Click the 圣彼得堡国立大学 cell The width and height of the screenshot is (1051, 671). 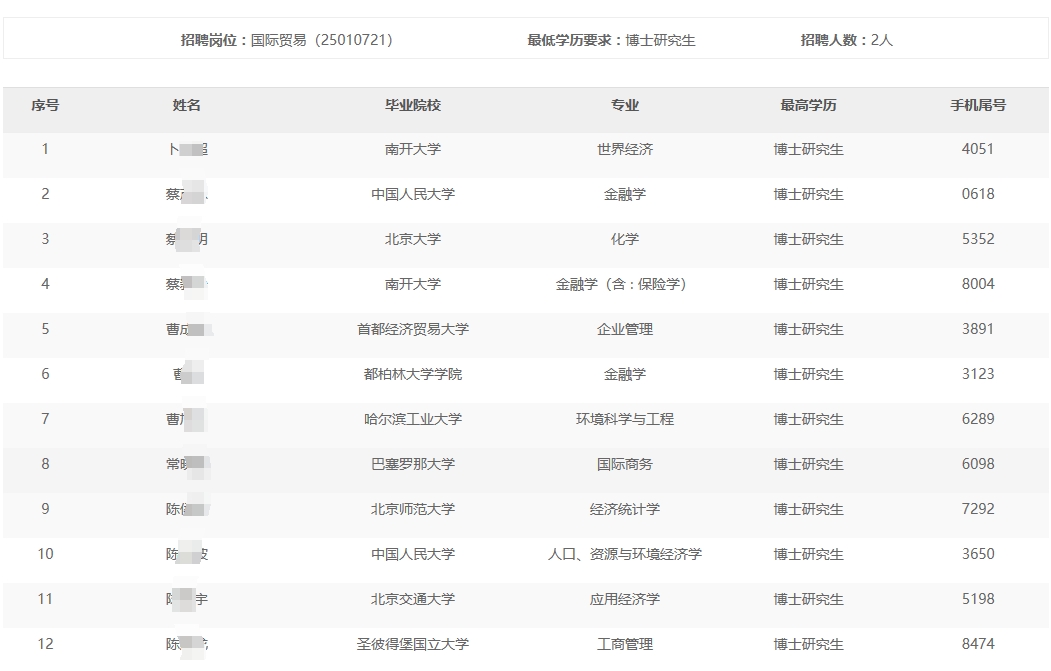pos(413,644)
